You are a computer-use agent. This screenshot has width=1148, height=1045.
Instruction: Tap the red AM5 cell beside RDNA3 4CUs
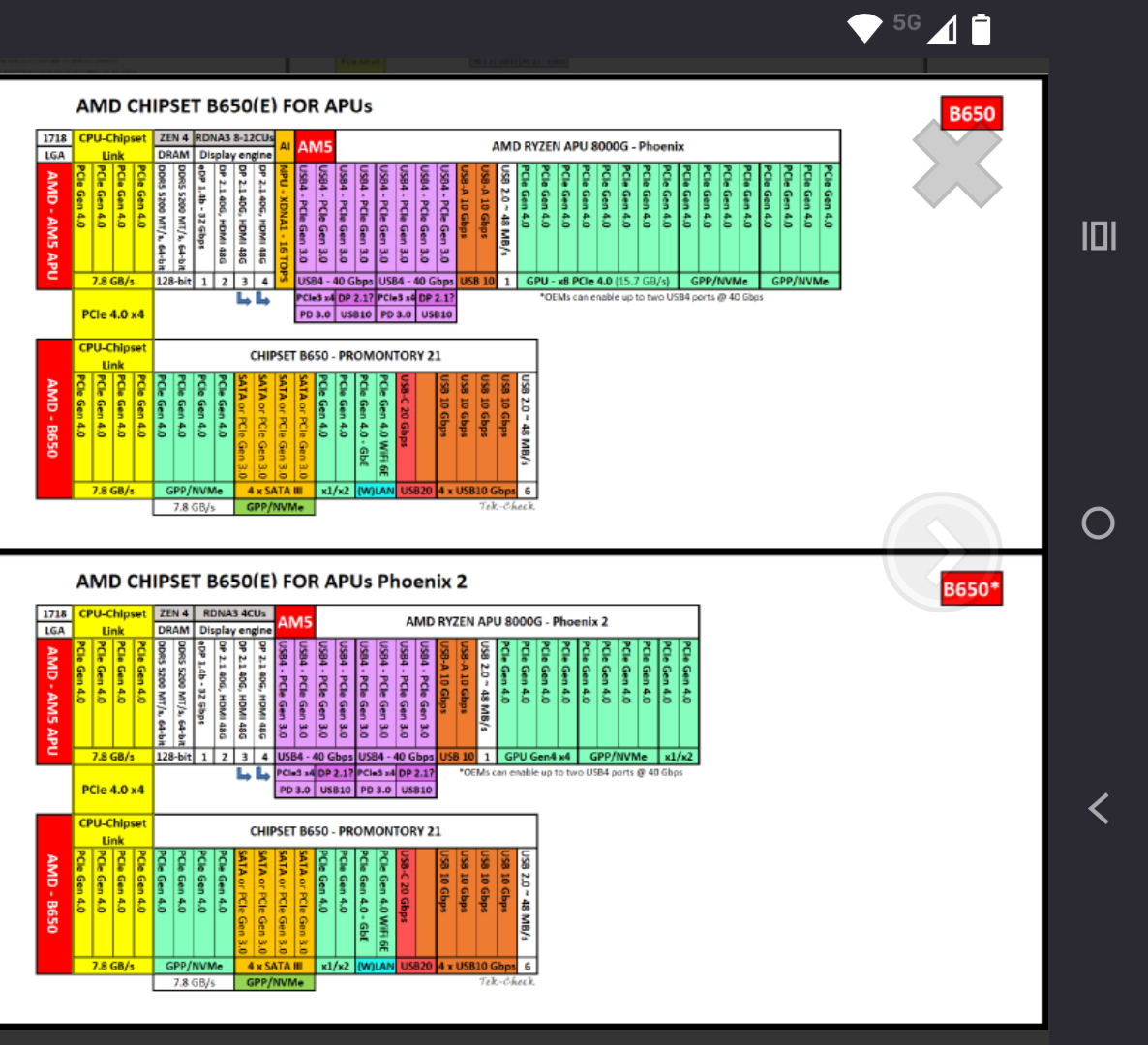click(295, 622)
